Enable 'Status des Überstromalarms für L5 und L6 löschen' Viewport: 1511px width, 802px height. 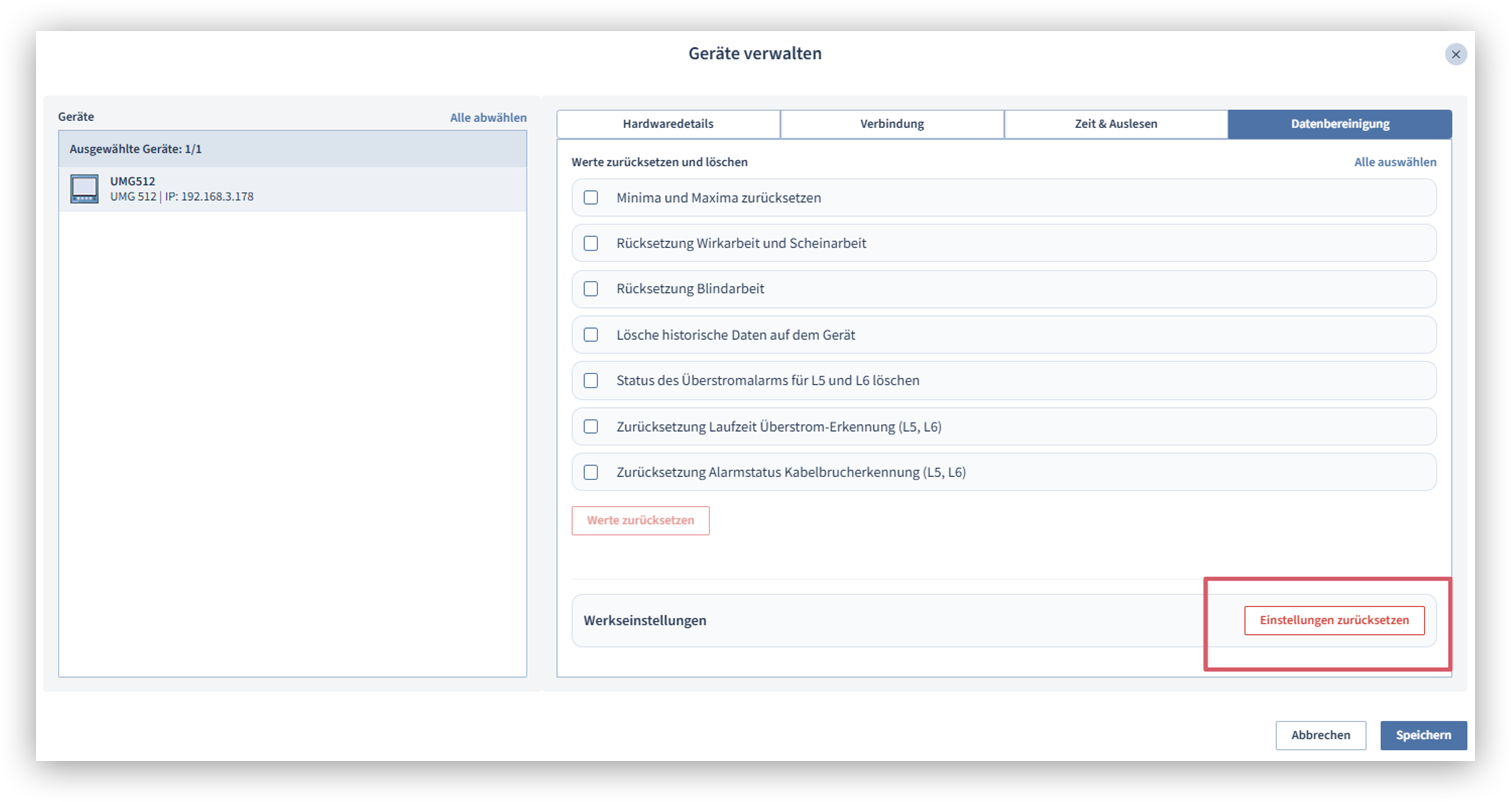[x=590, y=380]
